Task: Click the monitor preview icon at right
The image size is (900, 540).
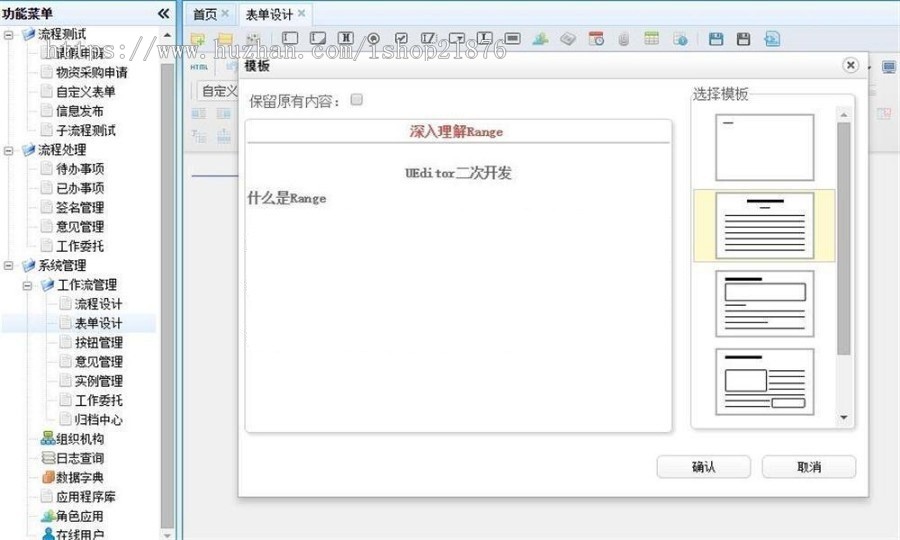Action: [x=889, y=67]
